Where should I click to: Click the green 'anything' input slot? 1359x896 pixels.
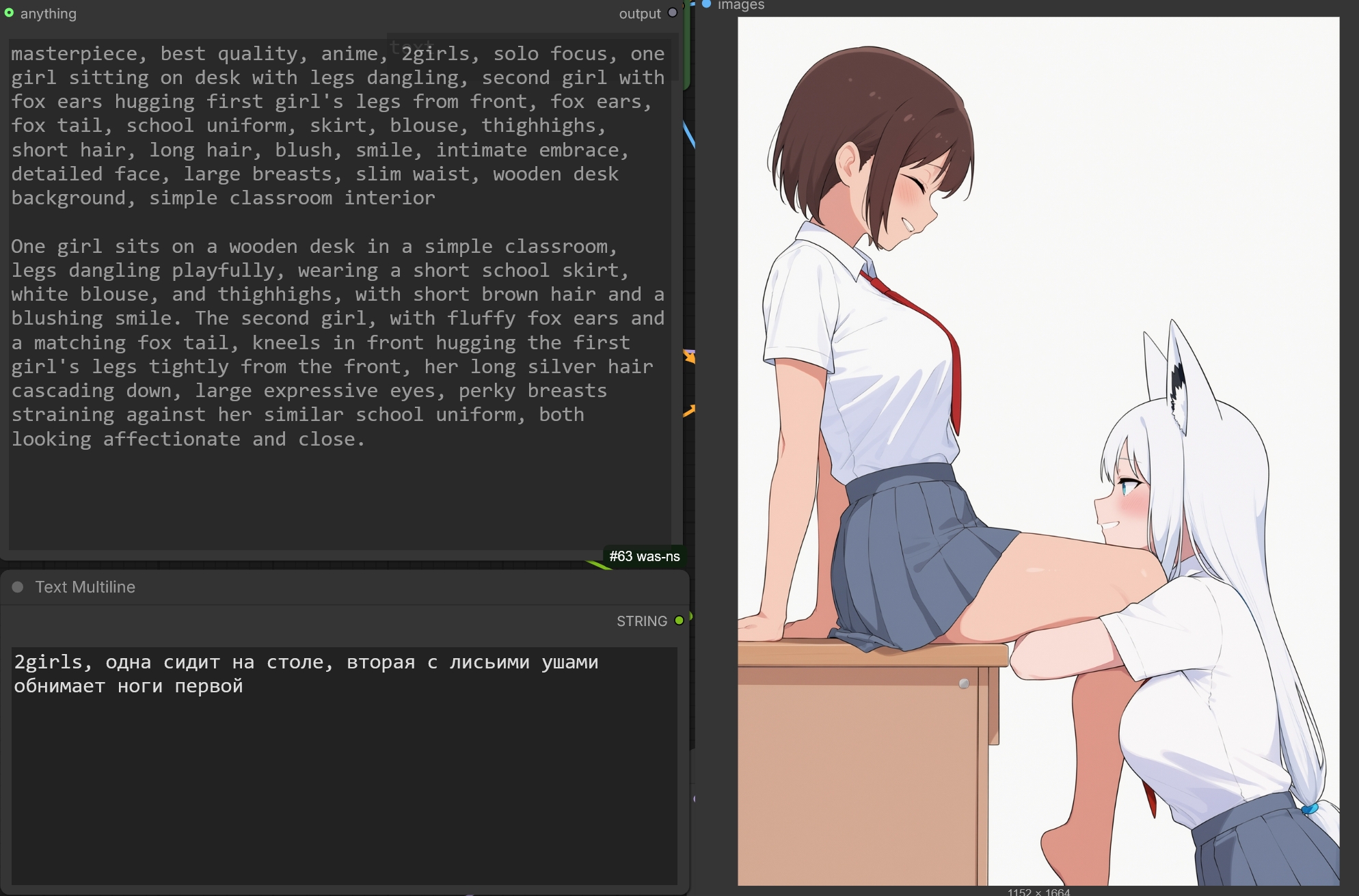click(9, 13)
